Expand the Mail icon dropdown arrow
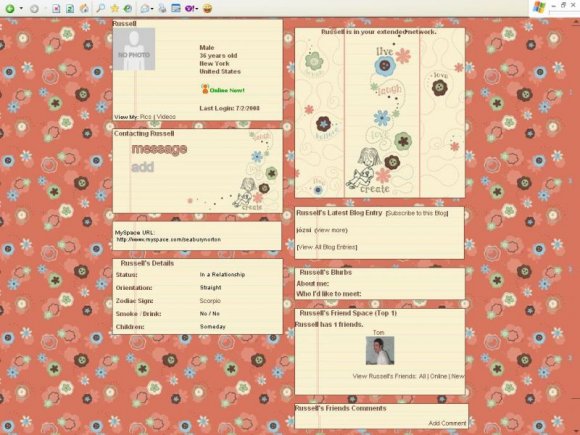 [152, 9]
